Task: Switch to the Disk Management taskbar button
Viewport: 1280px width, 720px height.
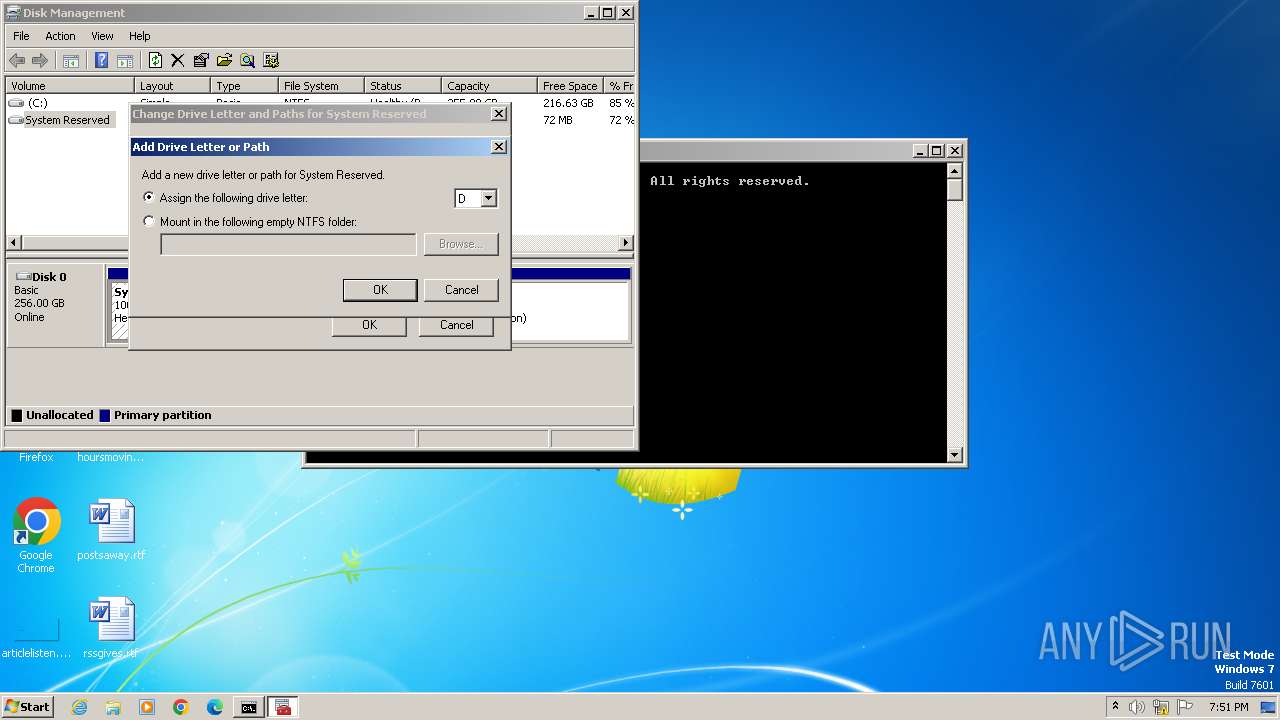Action: tap(283, 707)
